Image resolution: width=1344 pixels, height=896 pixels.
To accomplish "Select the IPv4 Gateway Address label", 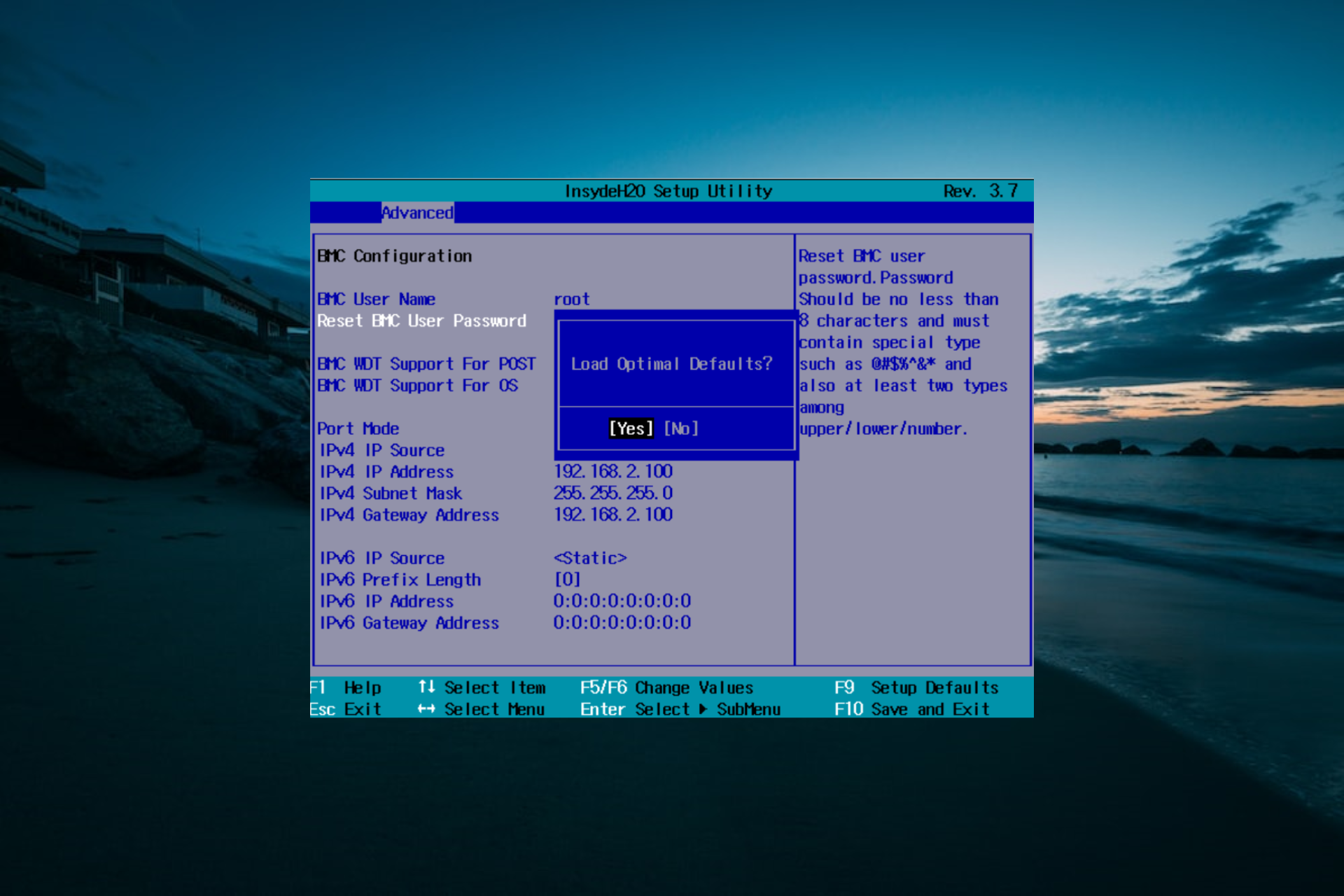I will [x=409, y=515].
